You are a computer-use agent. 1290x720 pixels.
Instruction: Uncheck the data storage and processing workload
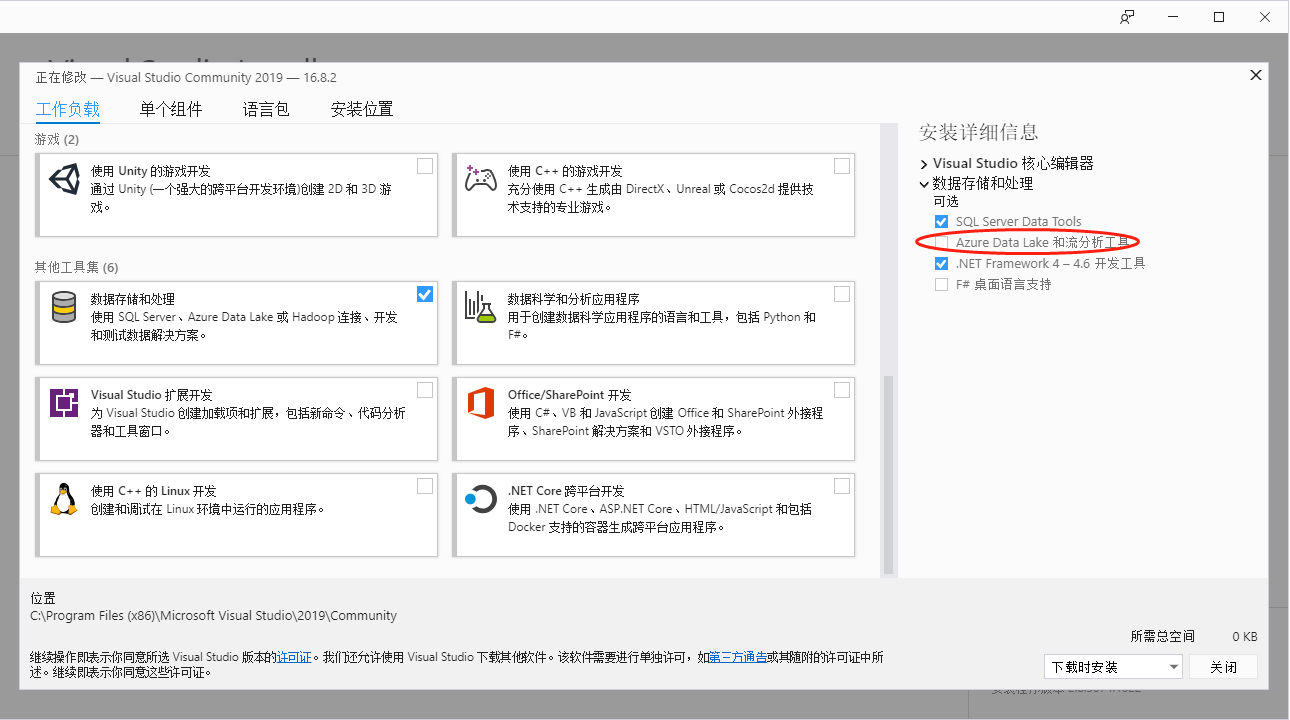[425, 294]
